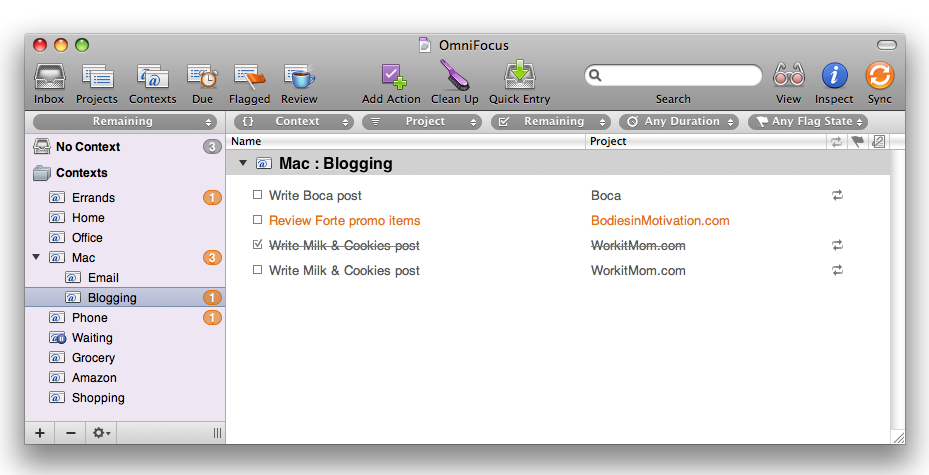The image size is (929, 475).
Task: Select the Errands context
Action: coord(125,198)
